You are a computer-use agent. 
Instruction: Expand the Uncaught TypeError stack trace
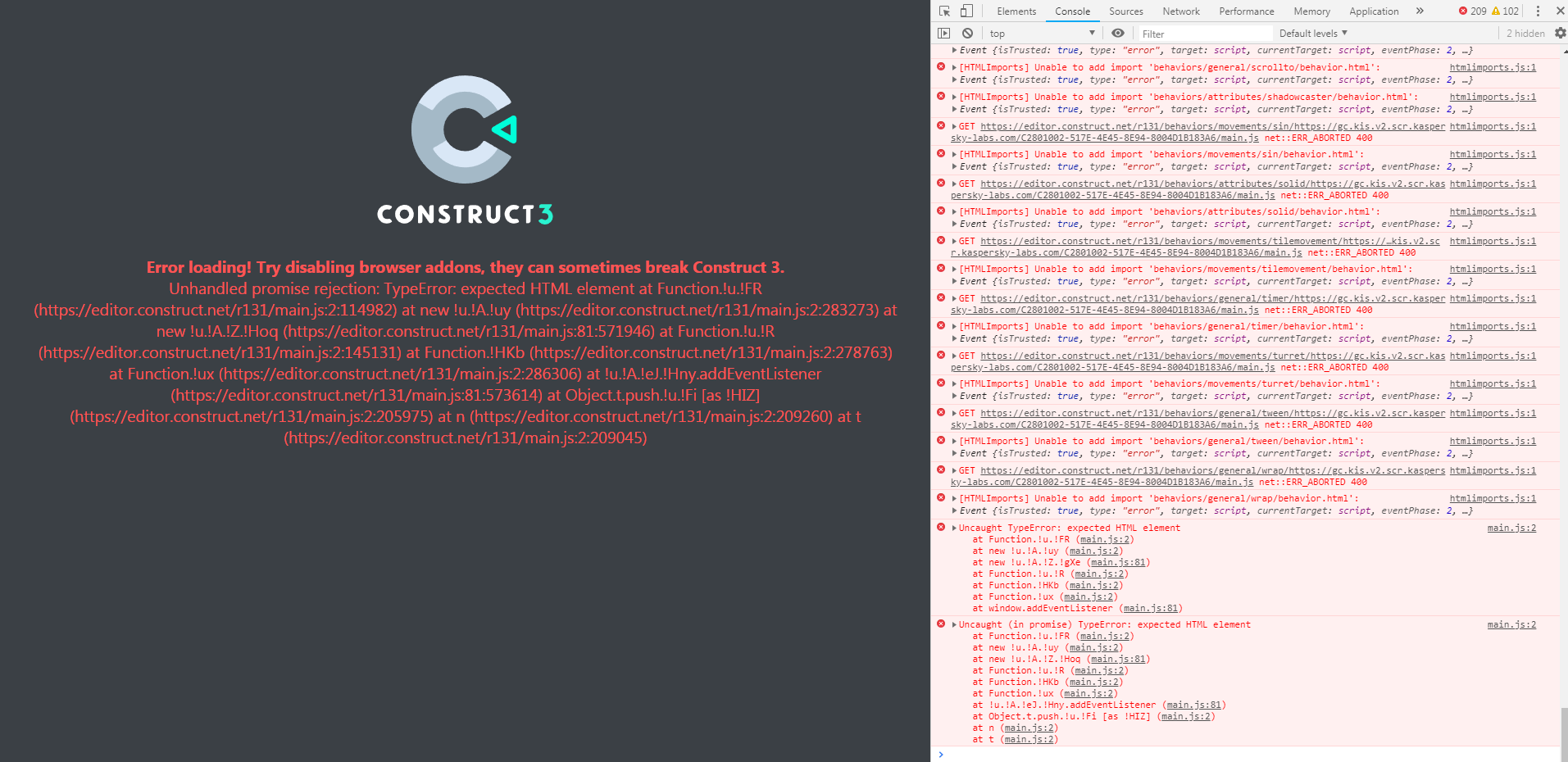point(954,528)
